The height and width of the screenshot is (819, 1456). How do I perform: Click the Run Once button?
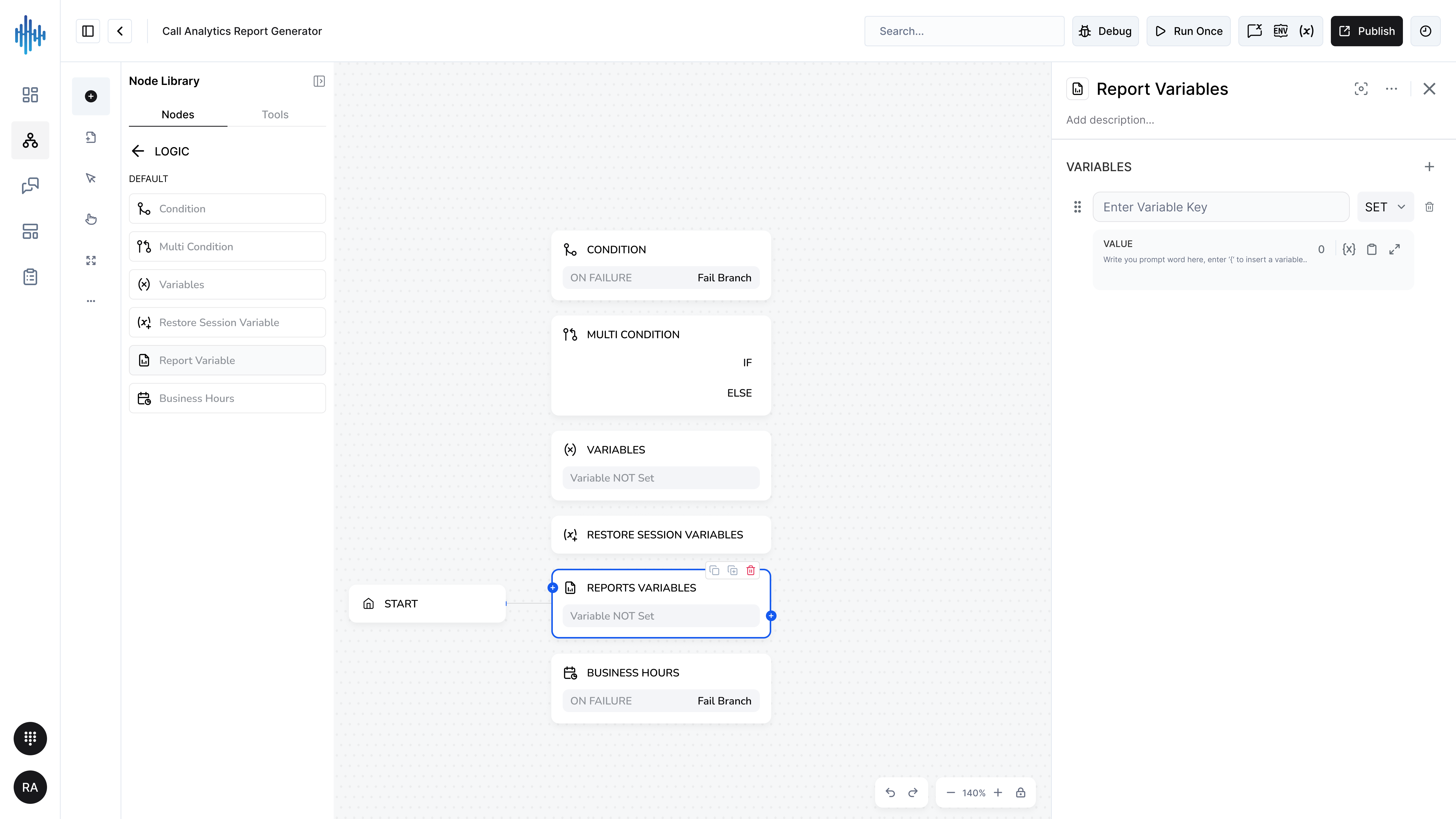pos(1188,31)
